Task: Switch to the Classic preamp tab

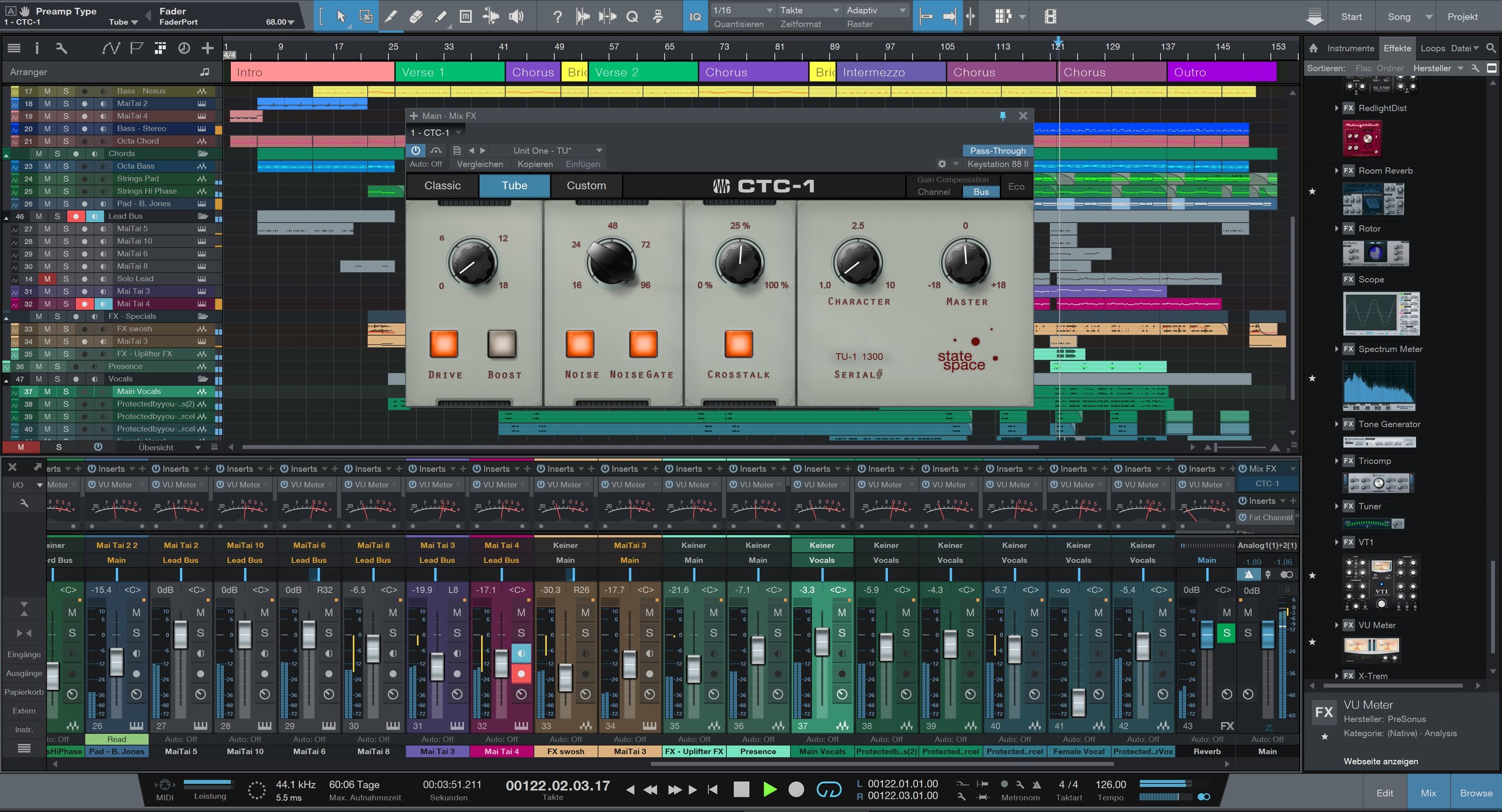Action: tap(442, 186)
